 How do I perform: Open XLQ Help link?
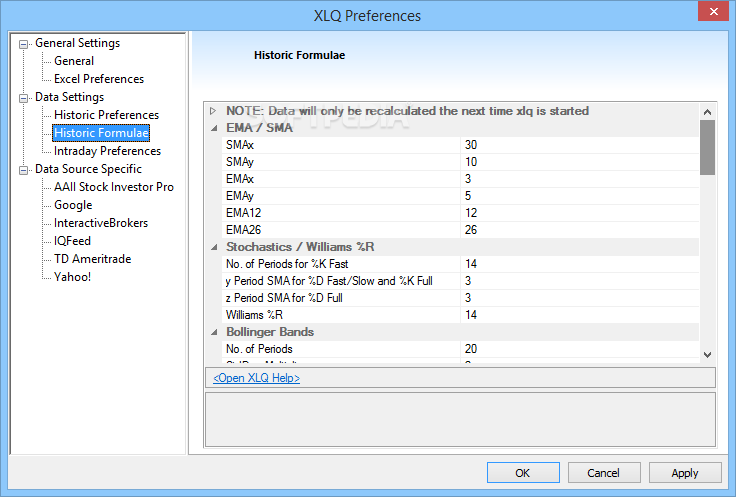point(256,378)
